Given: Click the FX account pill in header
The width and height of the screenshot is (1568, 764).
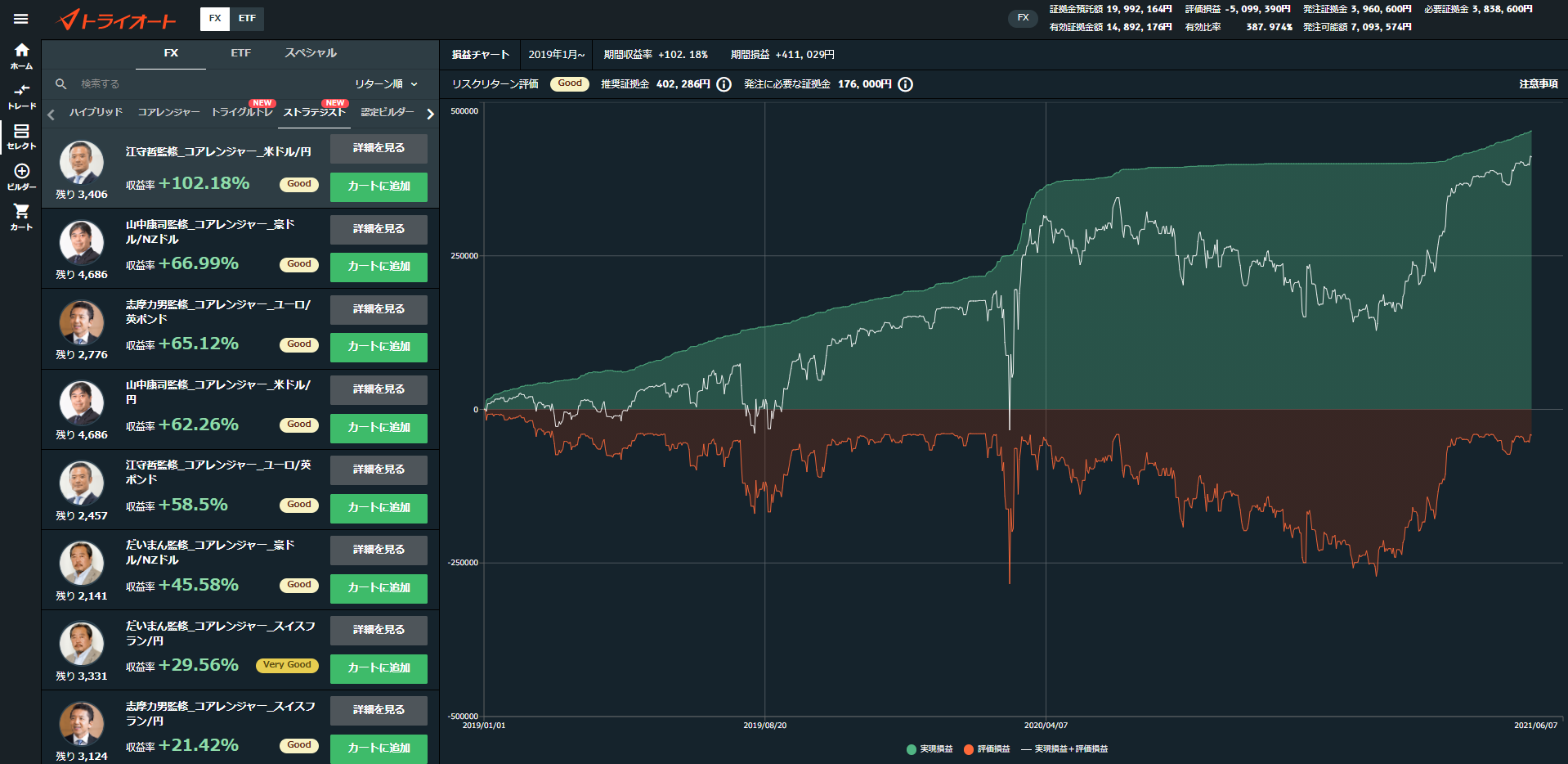Looking at the screenshot, I should click(x=1023, y=18).
